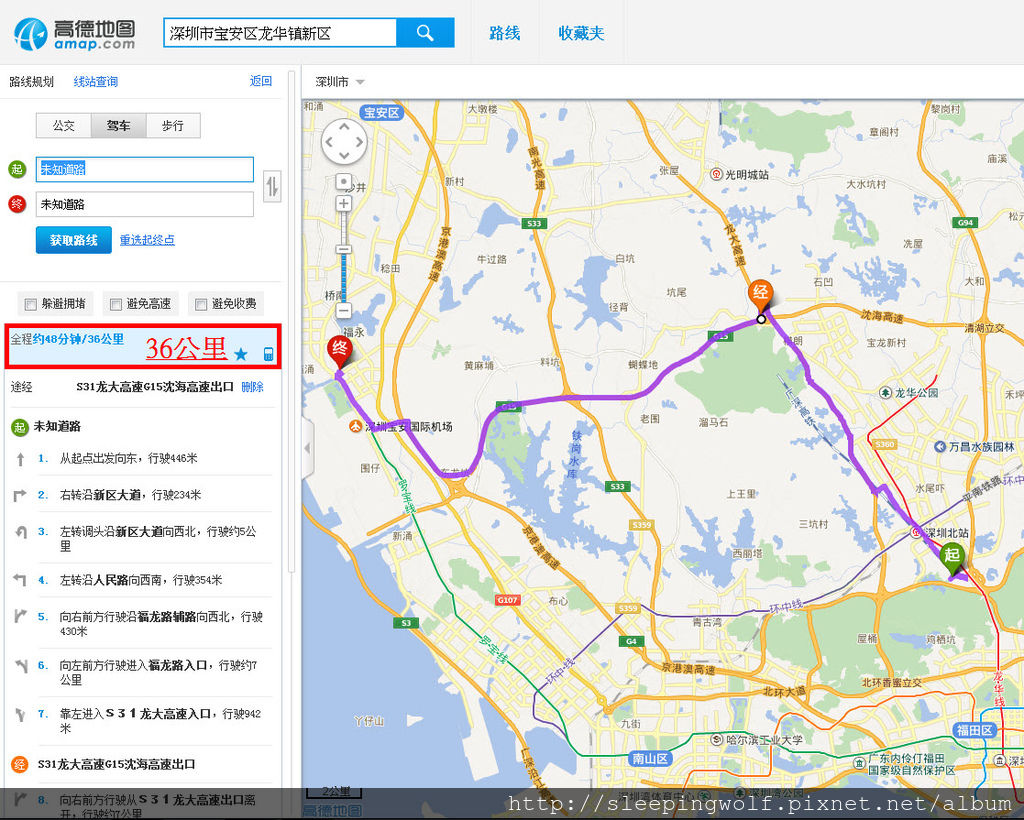Click the 南山区 district label on map
The width and height of the screenshot is (1024, 820).
[650, 758]
